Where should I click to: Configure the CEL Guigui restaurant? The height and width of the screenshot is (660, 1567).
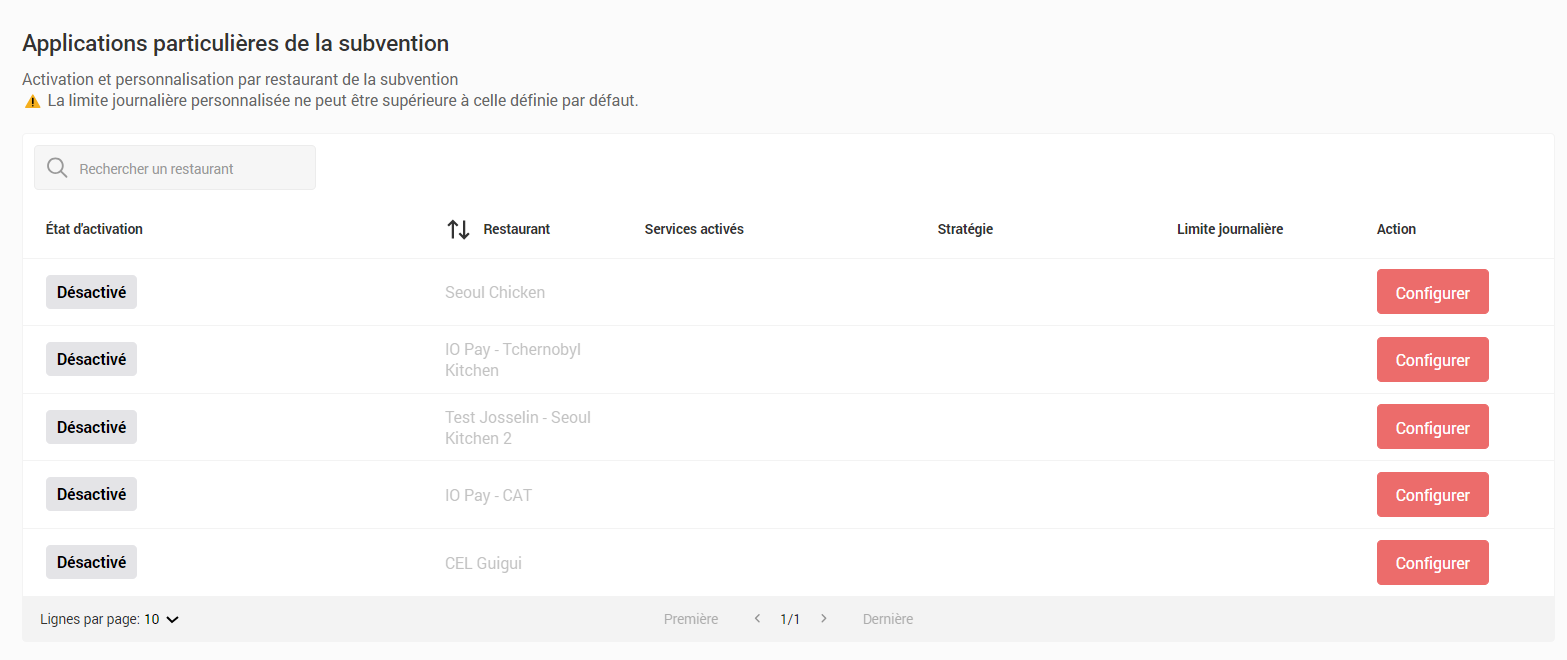pos(1432,562)
